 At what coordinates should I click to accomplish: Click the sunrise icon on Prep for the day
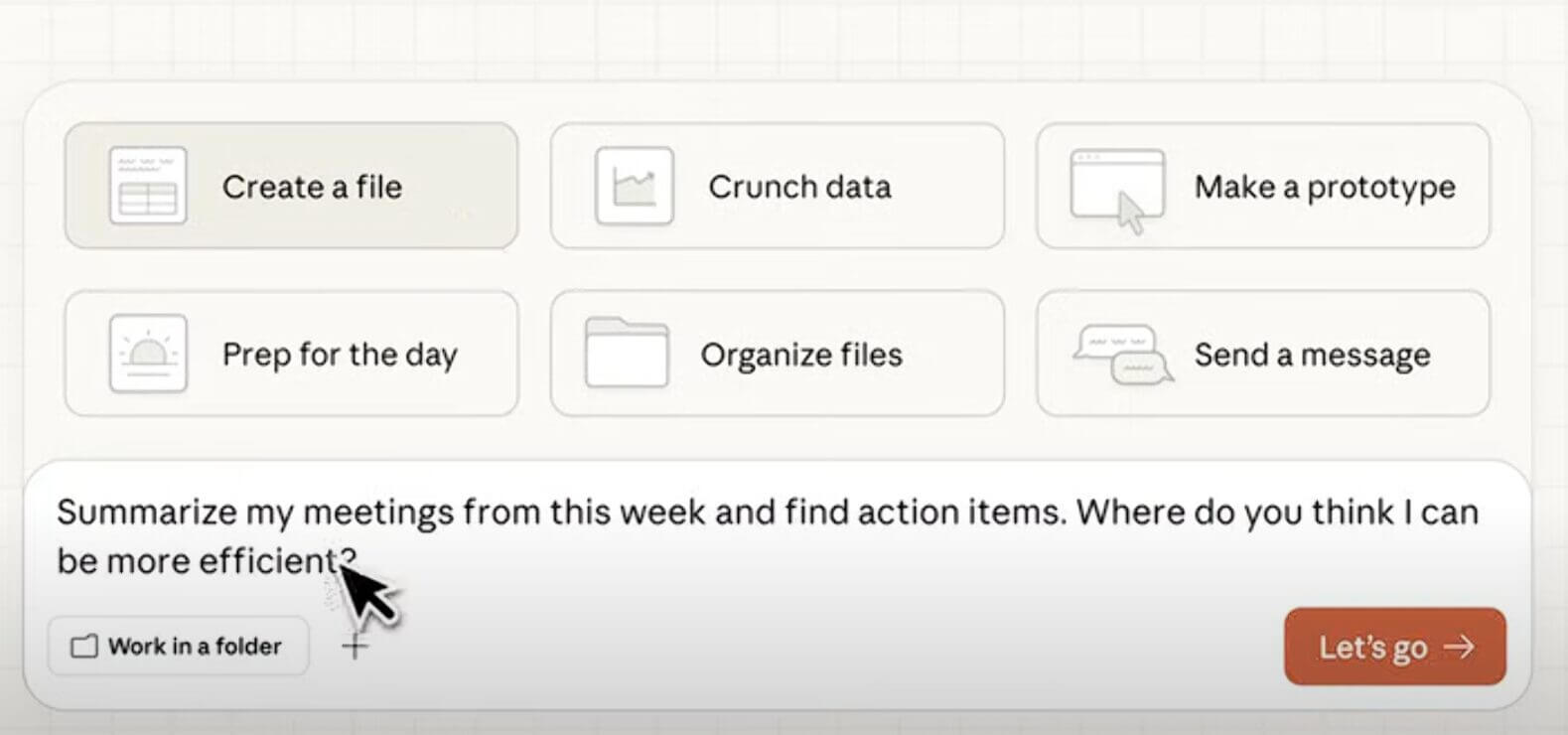[x=148, y=354]
